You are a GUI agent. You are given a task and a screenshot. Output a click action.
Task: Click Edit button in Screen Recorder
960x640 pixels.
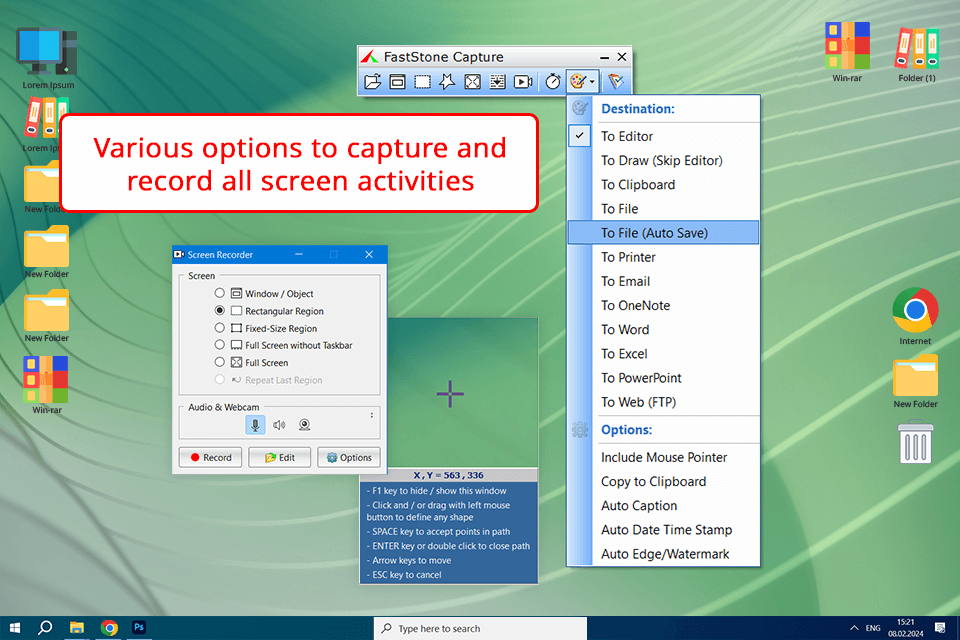(x=280, y=457)
